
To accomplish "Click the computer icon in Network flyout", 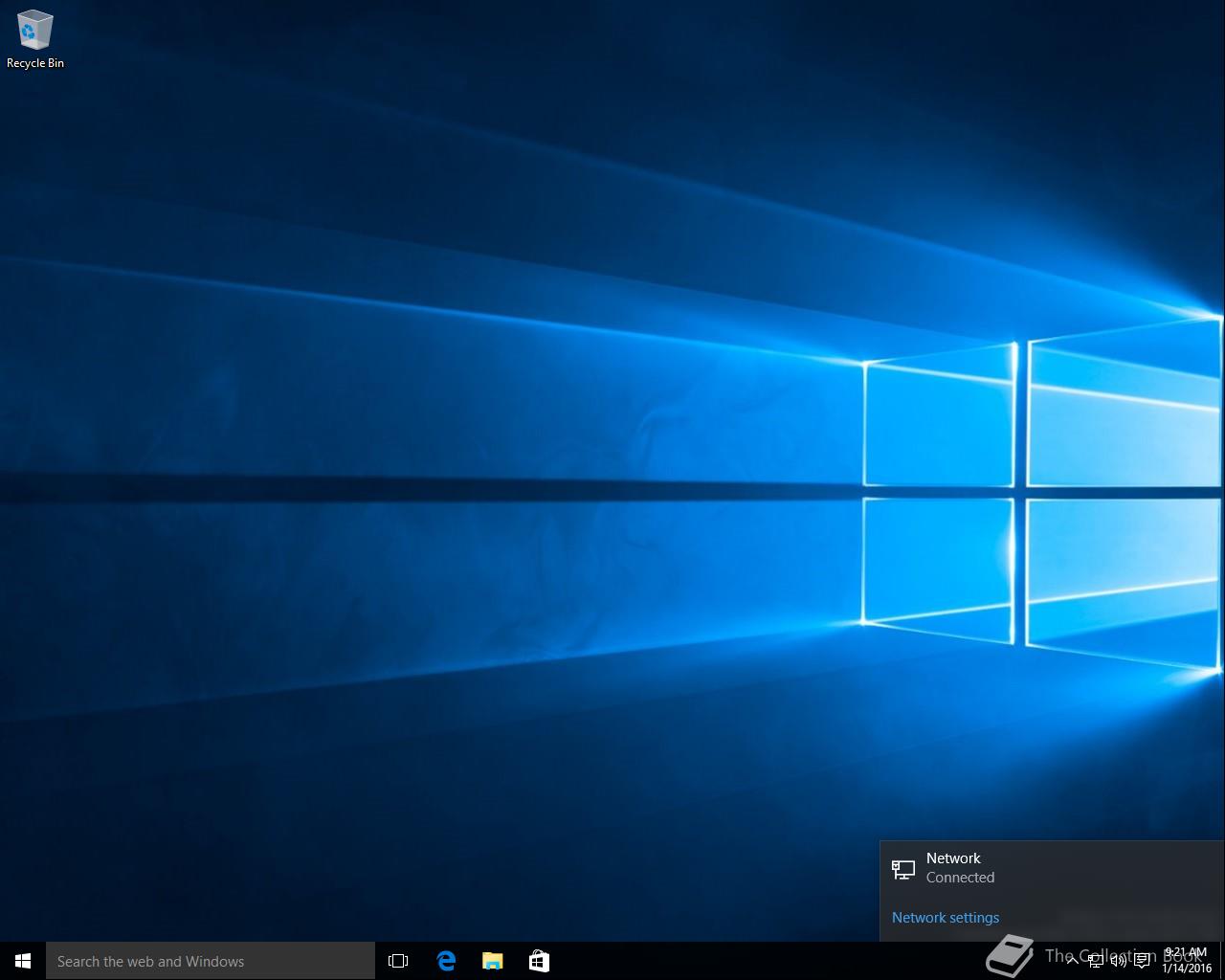I will click(x=902, y=869).
